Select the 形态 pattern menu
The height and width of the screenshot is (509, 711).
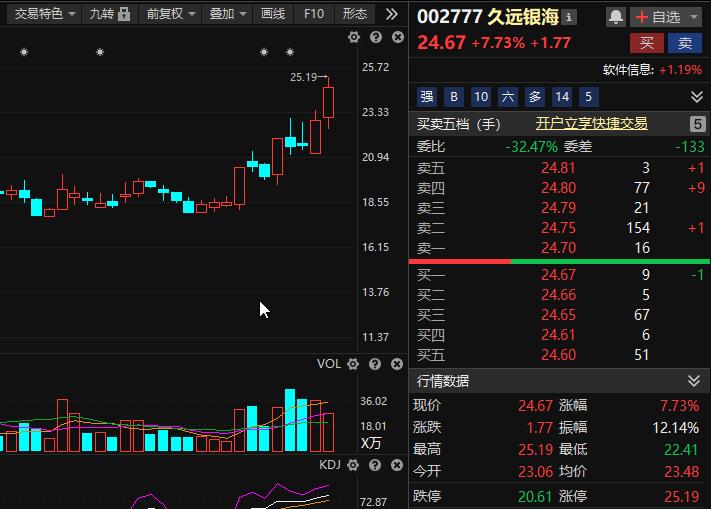click(355, 14)
